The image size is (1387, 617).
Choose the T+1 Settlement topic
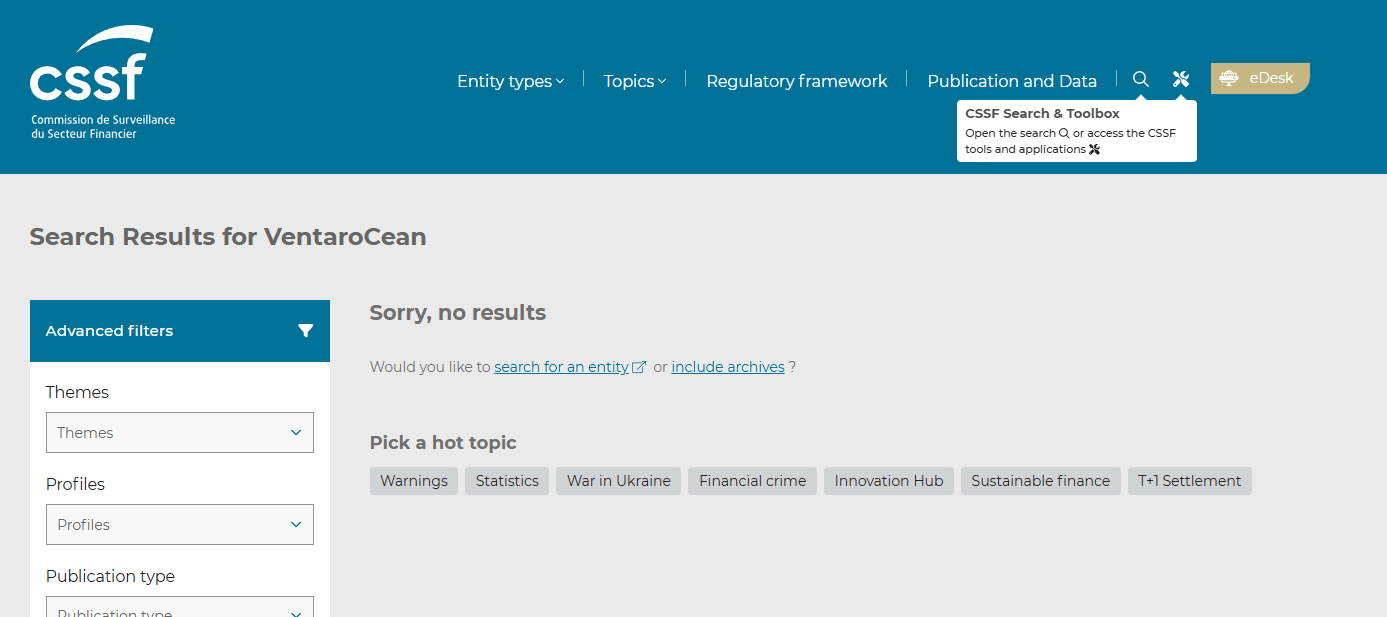tap(1189, 481)
